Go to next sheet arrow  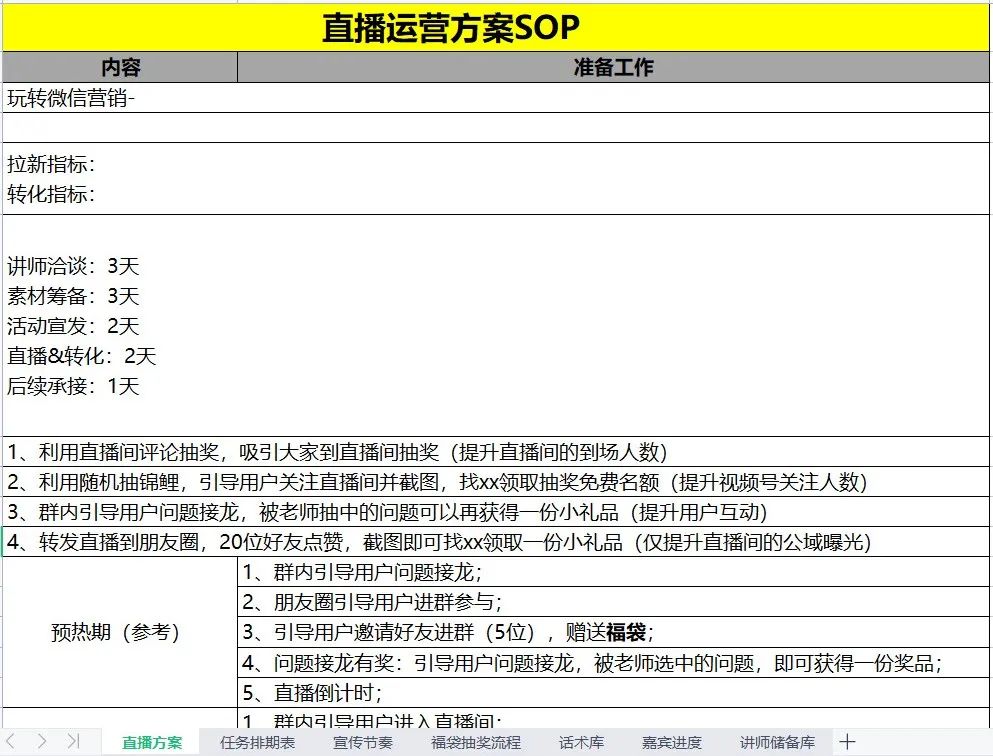point(41,741)
